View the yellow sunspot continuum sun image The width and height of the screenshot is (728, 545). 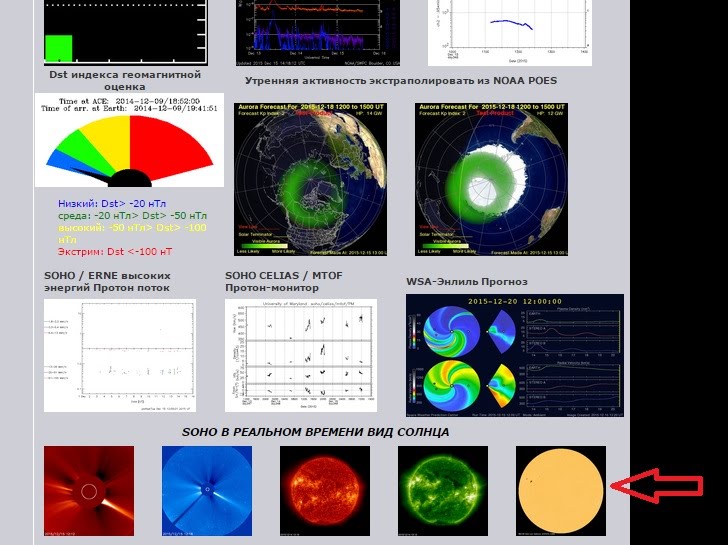[561, 491]
